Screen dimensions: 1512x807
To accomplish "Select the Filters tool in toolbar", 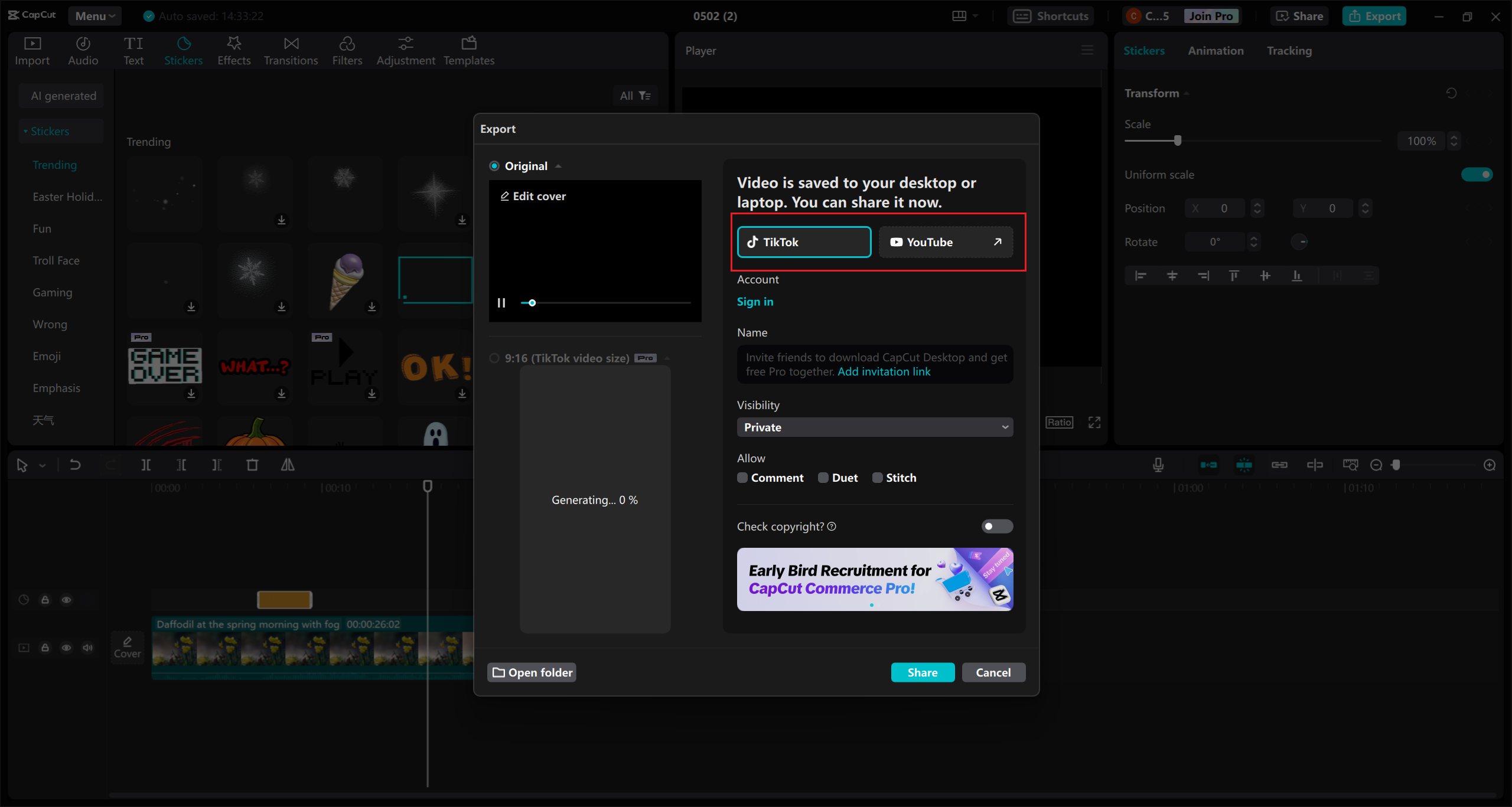I will tap(347, 50).
